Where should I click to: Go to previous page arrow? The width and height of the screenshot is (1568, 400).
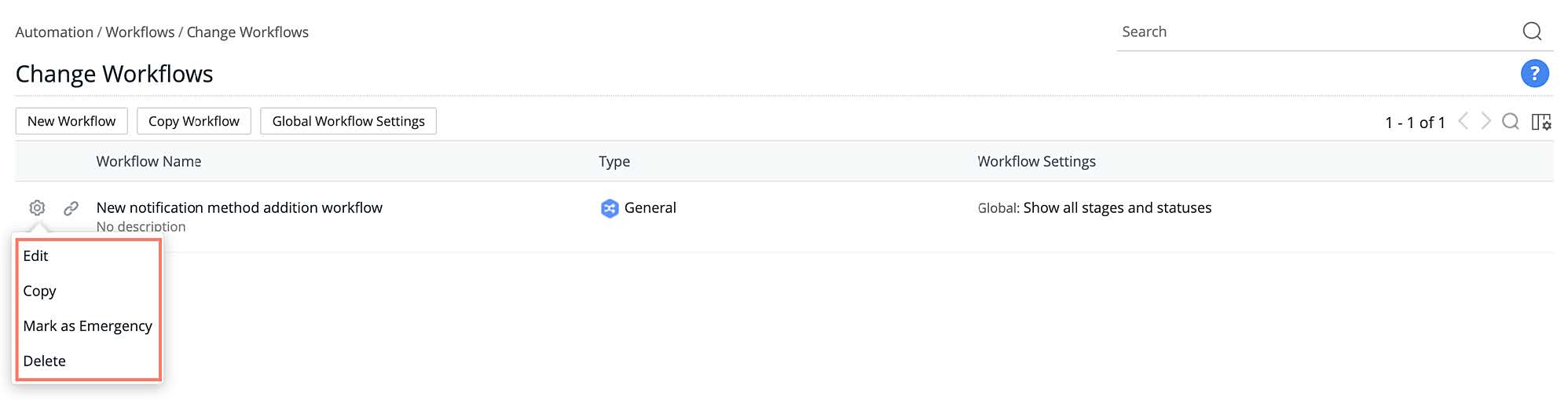coord(1463,121)
